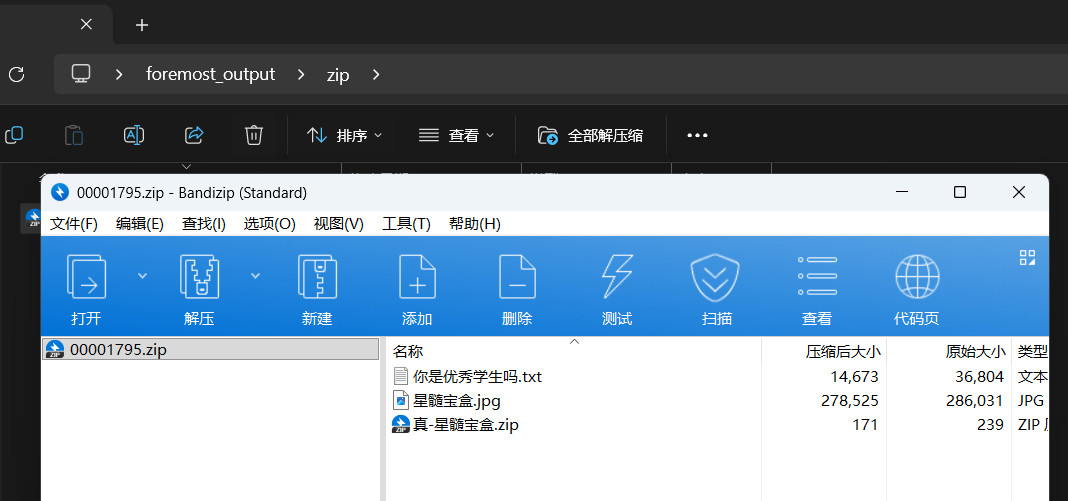Open the 排序 (Sort) dropdown in Explorer
The width and height of the screenshot is (1068, 501).
click(344, 135)
